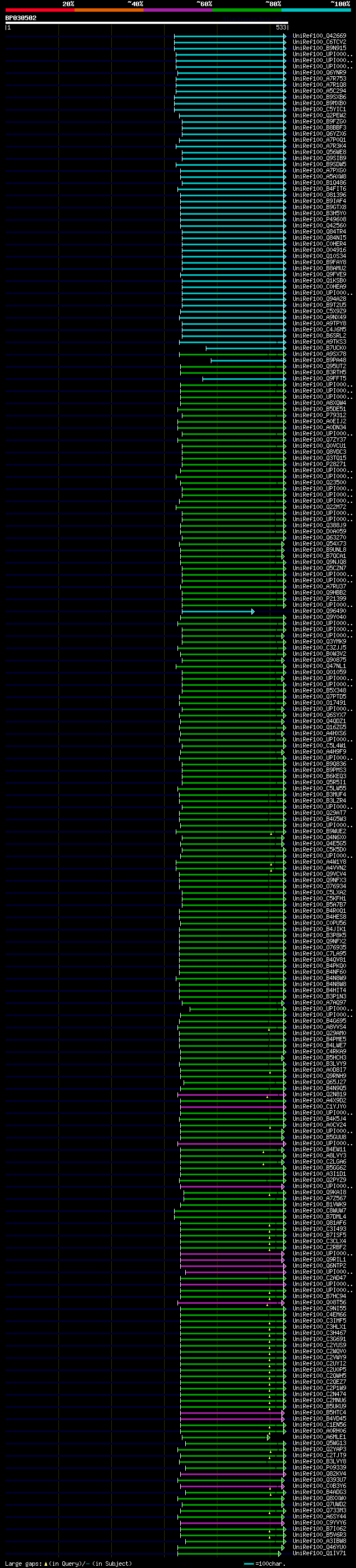Select the UniRef100_A4X9D2 entry

click(x=319, y=1100)
